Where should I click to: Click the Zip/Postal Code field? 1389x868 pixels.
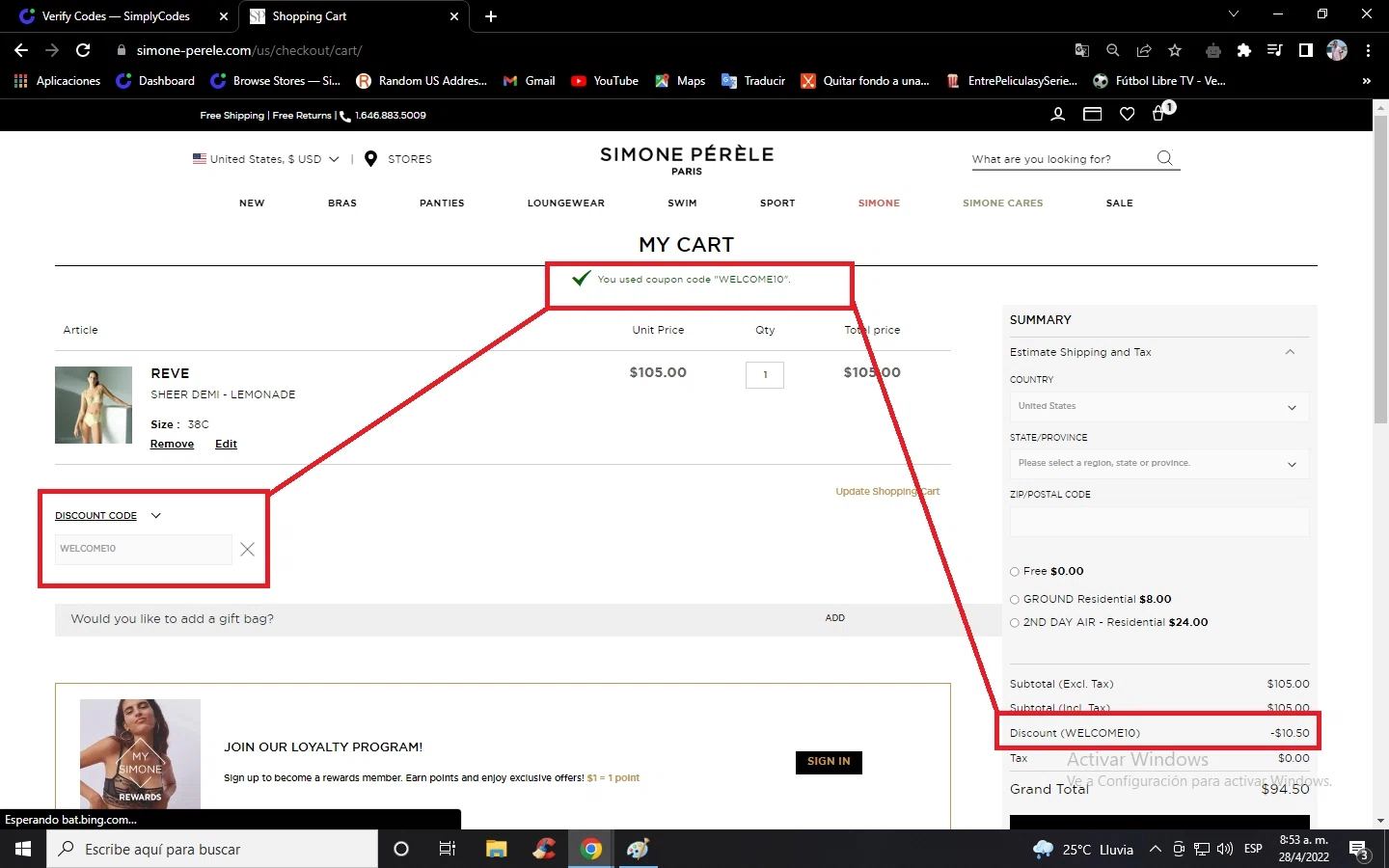pos(1159,522)
